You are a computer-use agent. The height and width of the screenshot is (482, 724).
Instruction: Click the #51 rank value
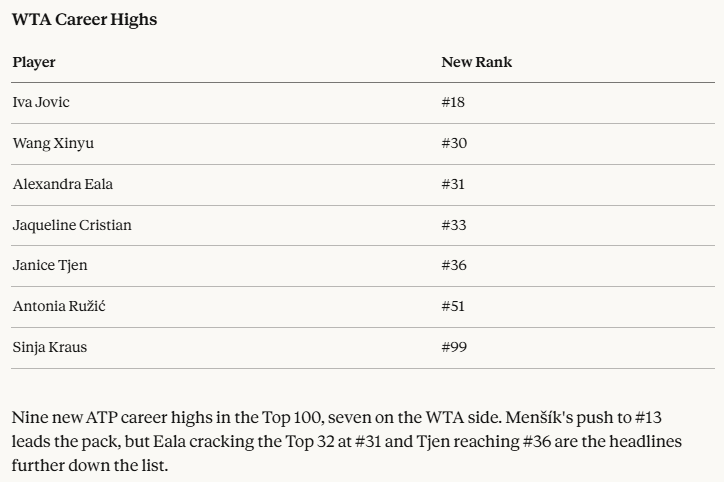pos(453,306)
